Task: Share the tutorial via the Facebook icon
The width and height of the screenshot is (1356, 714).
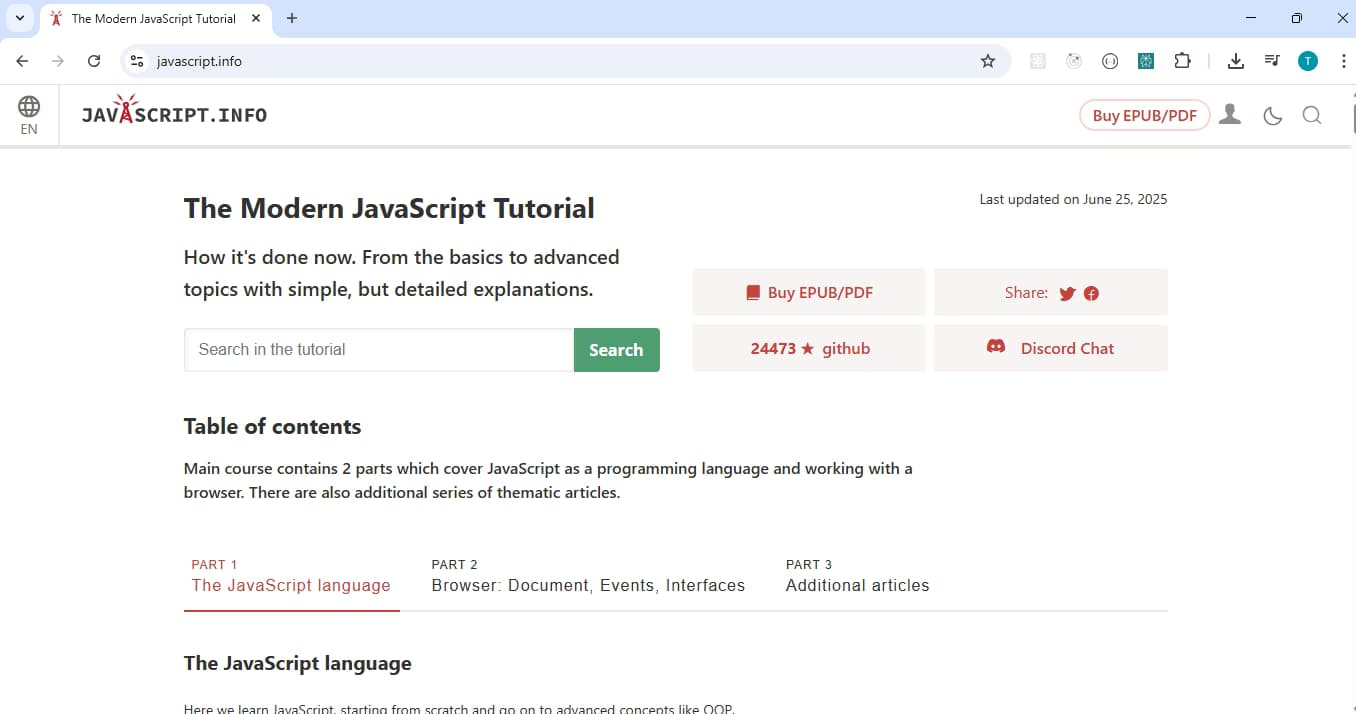Action: pyautogui.click(x=1091, y=293)
